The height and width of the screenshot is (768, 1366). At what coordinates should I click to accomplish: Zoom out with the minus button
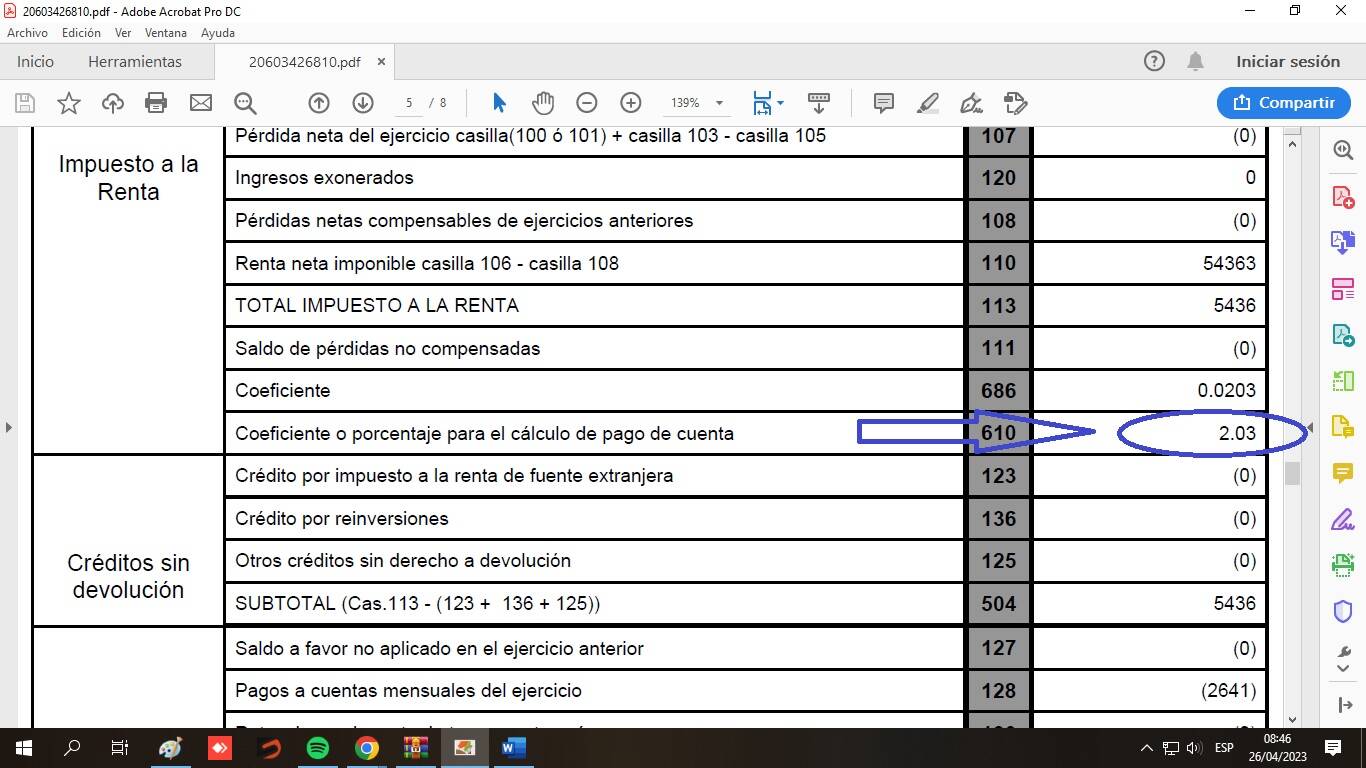coord(587,103)
